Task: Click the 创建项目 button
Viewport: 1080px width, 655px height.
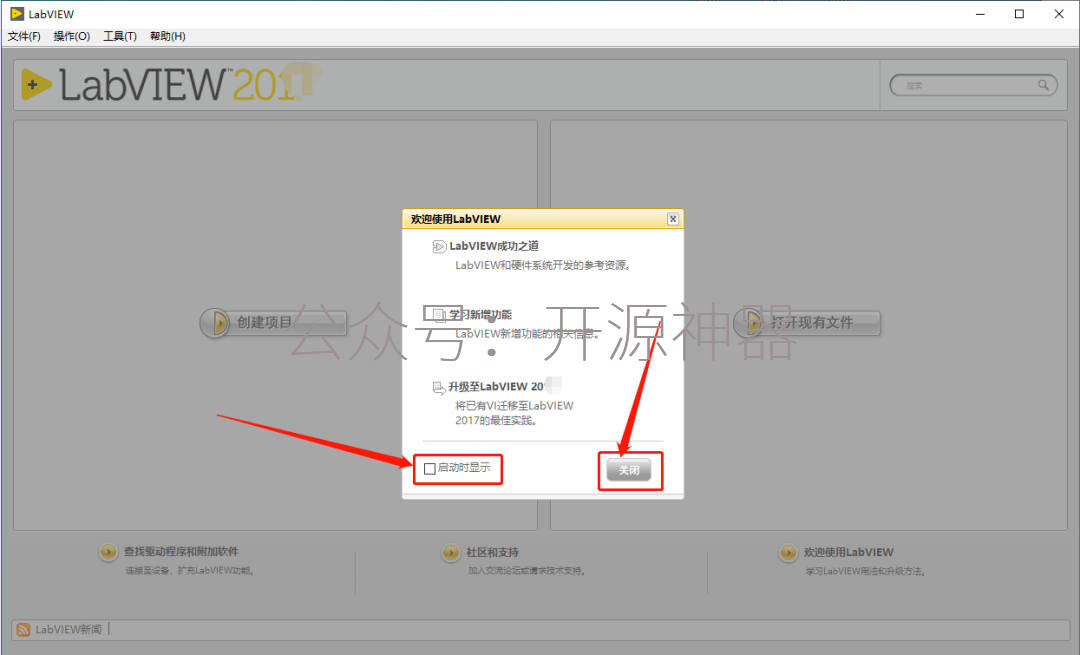Action: click(273, 322)
